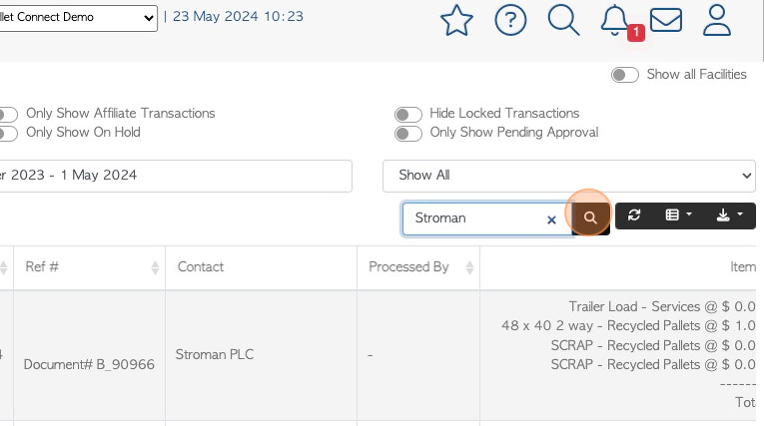The width and height of the screenshot is (764, 426).
Task: Open the Show All dropdown
Action: 569,175
